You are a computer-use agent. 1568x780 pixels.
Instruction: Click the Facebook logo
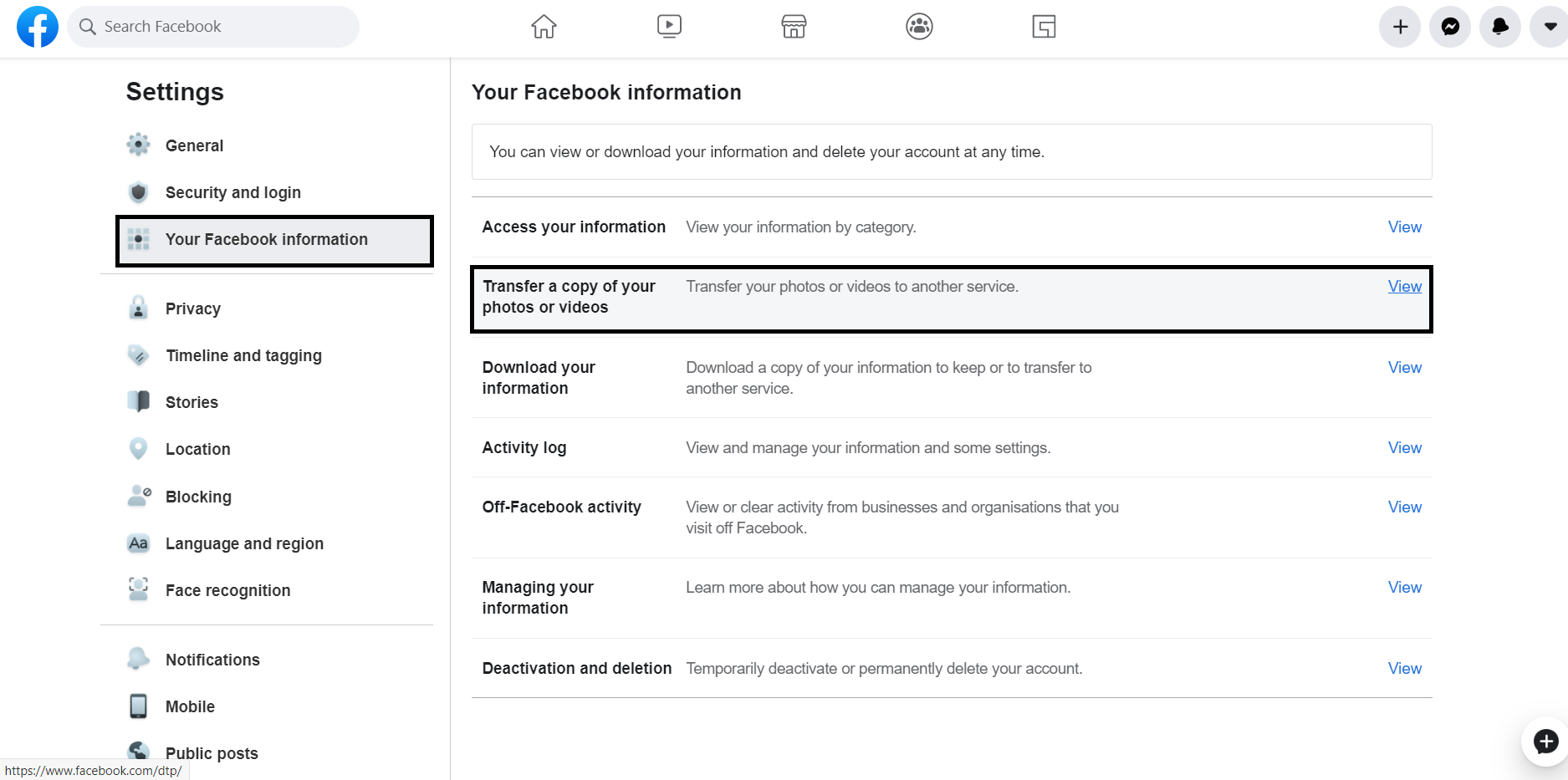[38, 27]
